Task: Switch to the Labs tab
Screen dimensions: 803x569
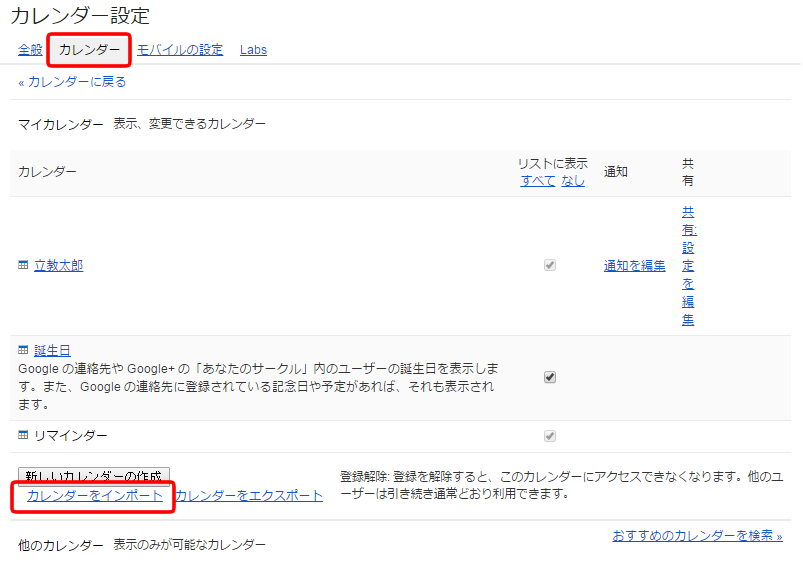Action: 253,50
